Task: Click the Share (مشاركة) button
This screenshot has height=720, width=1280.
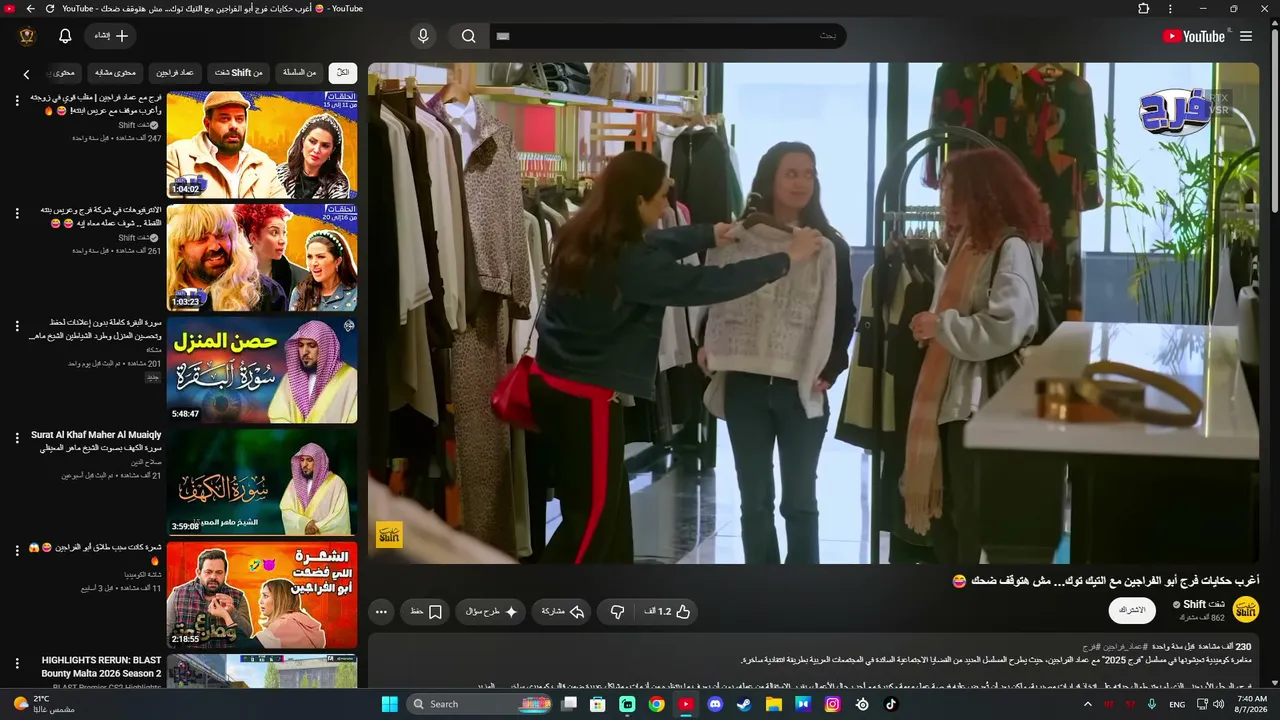Action: 563,611
